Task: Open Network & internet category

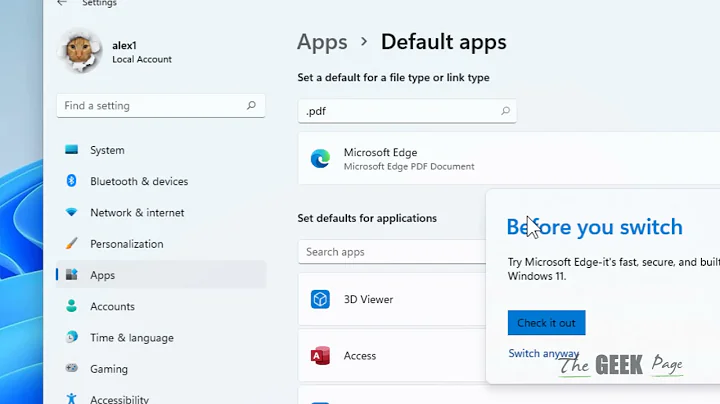Action: [x=161, y=213]
